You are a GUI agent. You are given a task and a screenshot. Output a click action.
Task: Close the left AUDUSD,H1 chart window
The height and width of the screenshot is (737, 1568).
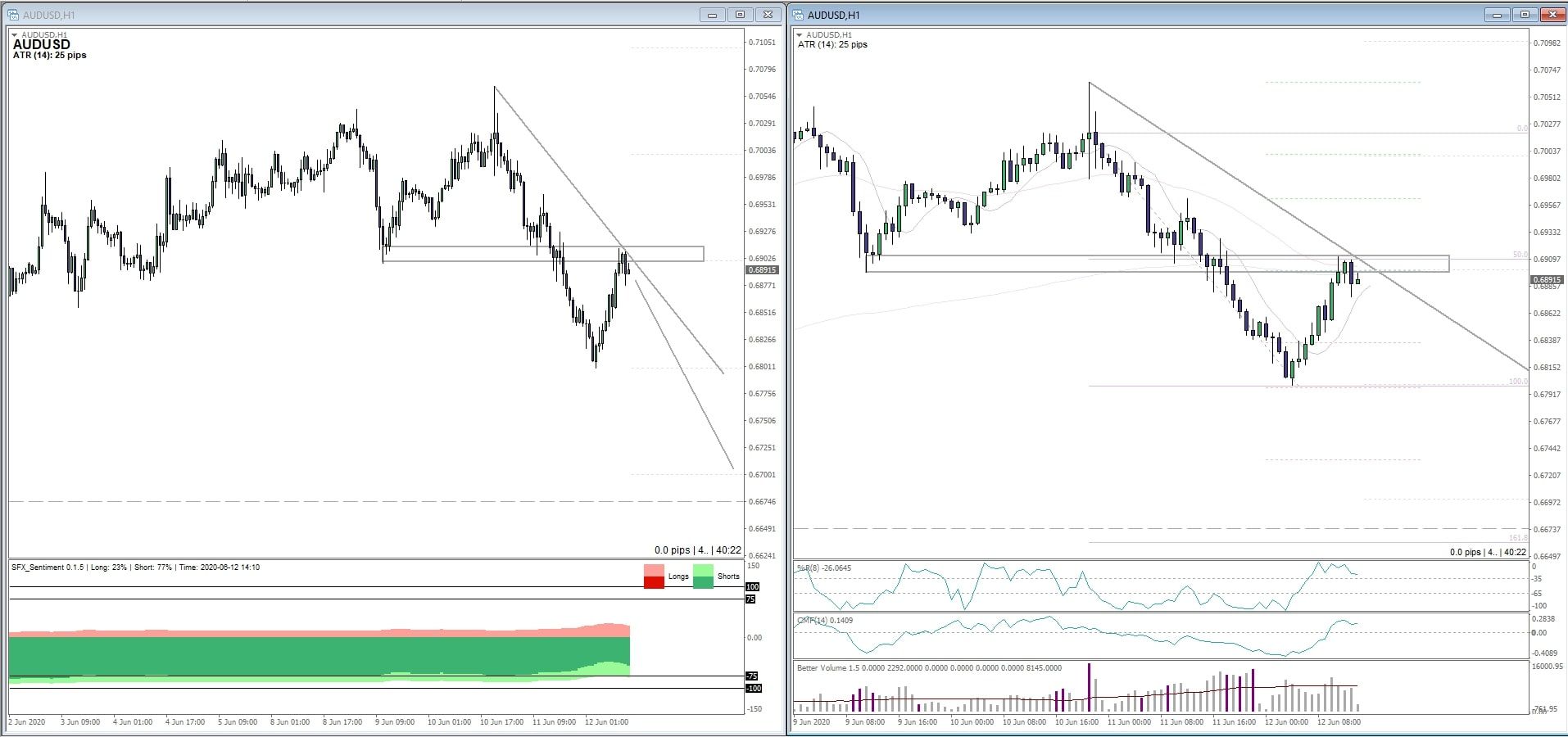768,15
